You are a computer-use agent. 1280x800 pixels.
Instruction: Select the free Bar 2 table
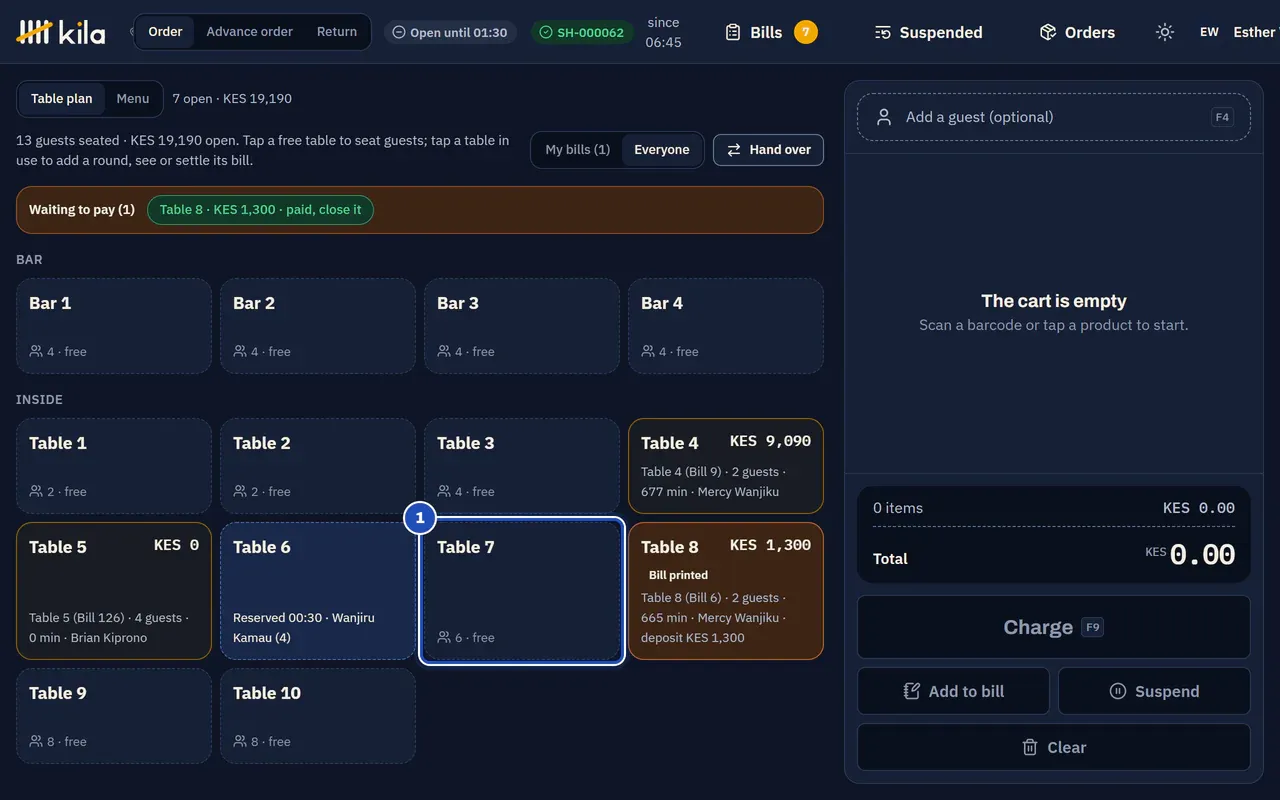coord(318,326)
